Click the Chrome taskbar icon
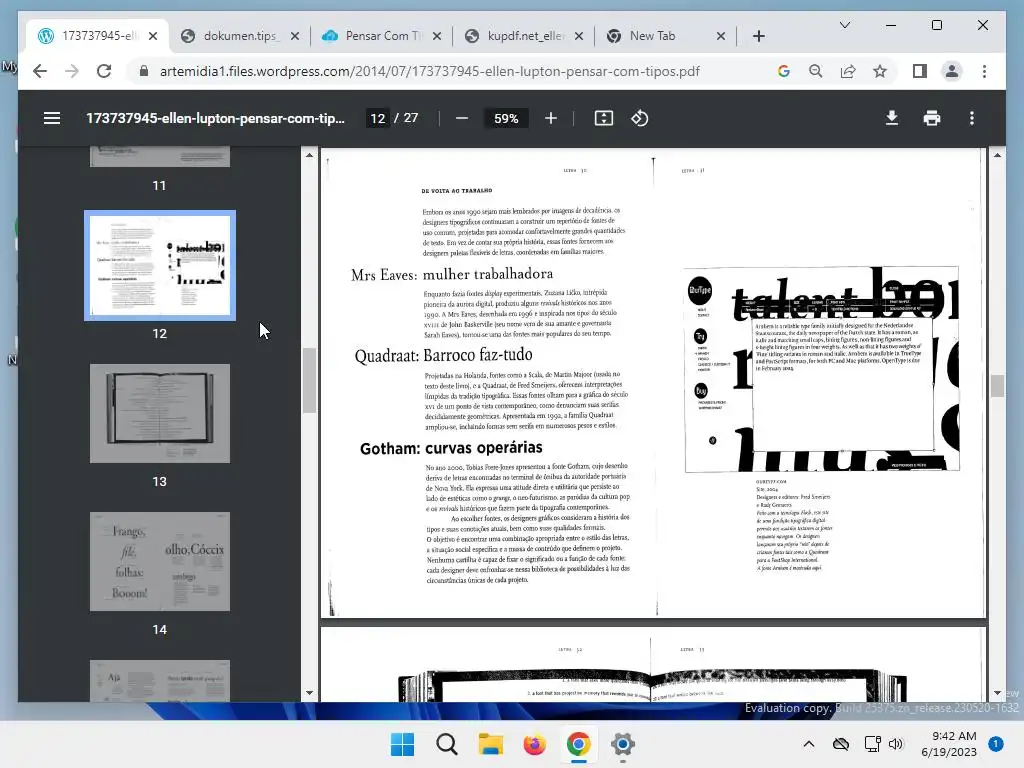 579,744
